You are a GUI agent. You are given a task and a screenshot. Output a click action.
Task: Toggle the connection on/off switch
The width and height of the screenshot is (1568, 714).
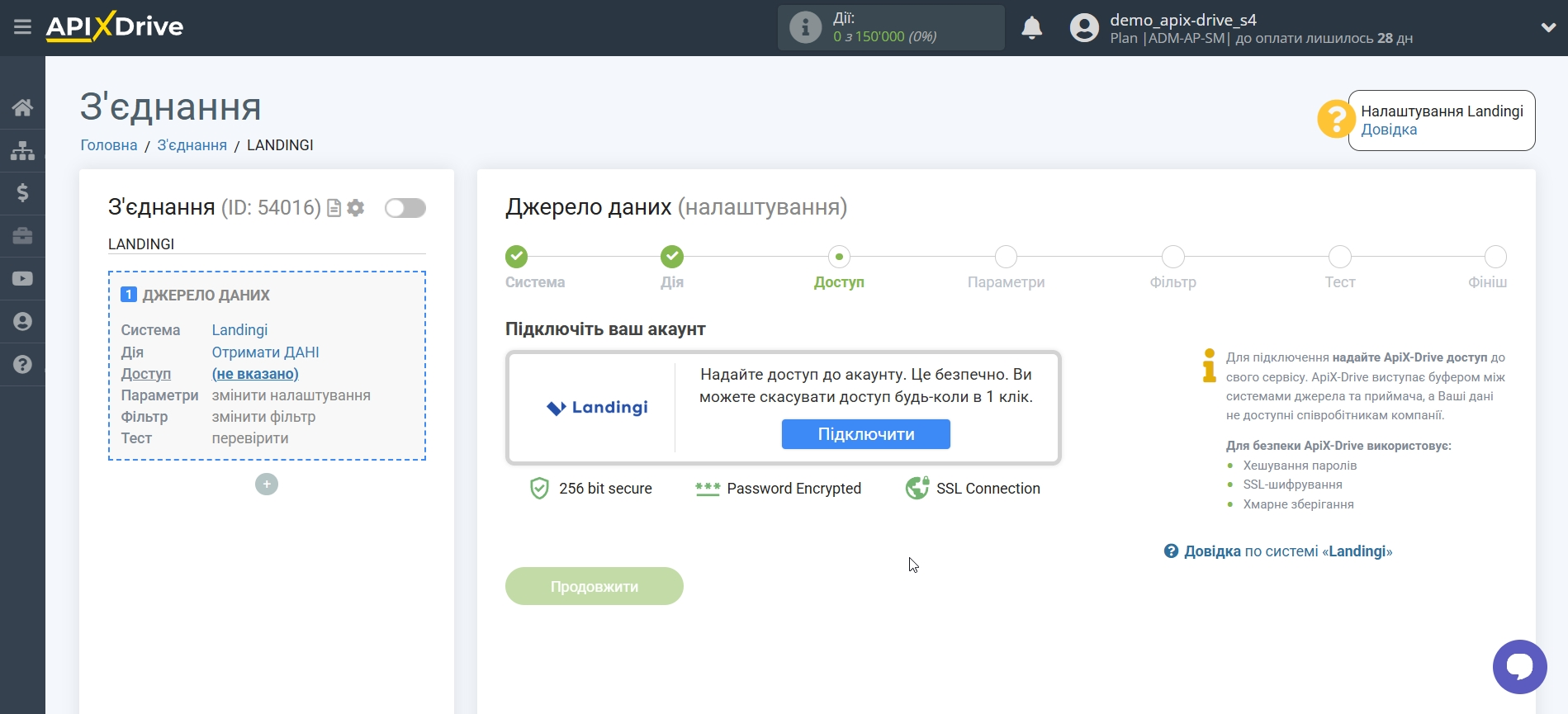click(x=405, y=208)
